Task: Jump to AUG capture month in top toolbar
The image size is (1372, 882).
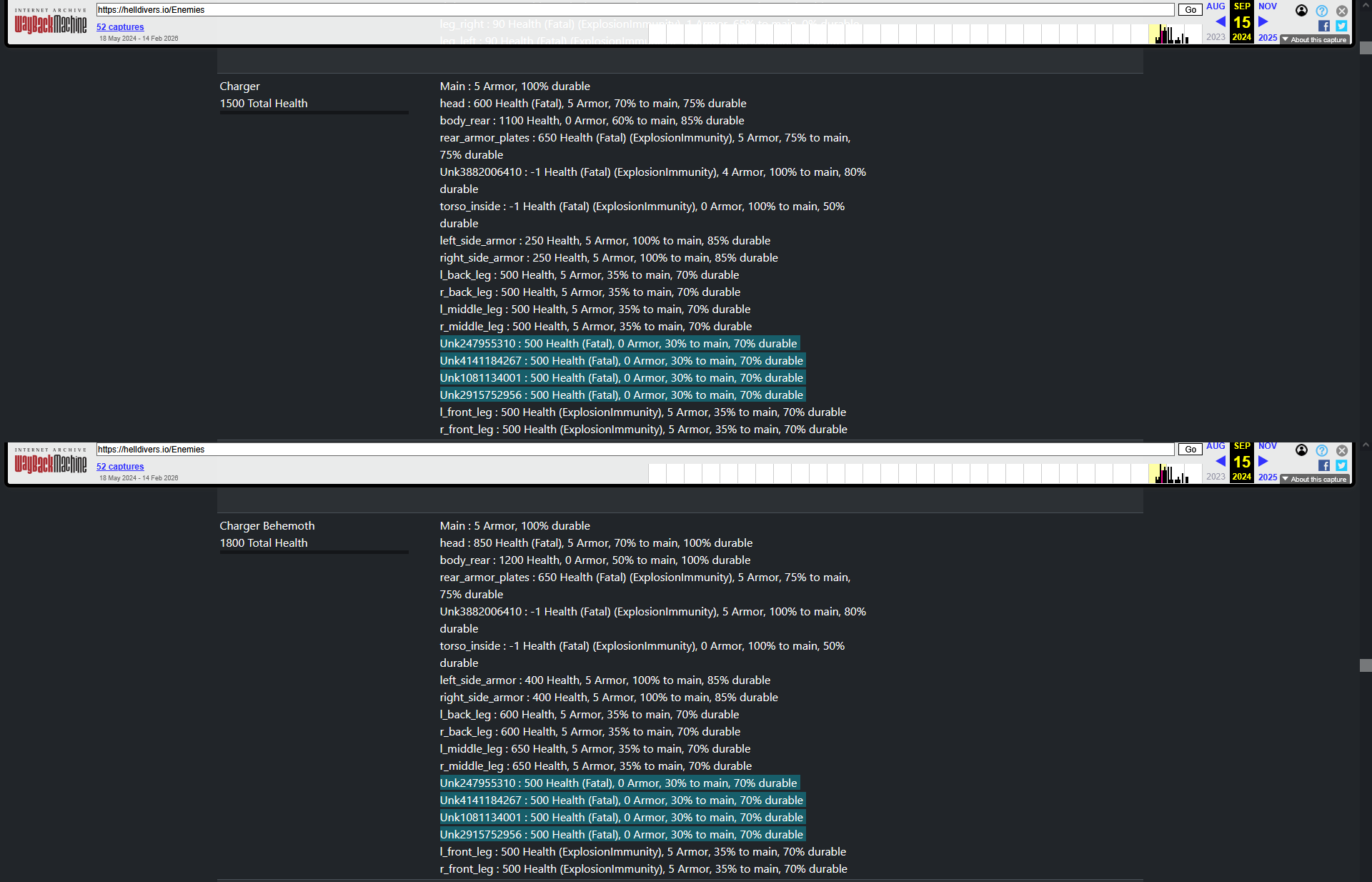Action: (x=1216, y=6)
